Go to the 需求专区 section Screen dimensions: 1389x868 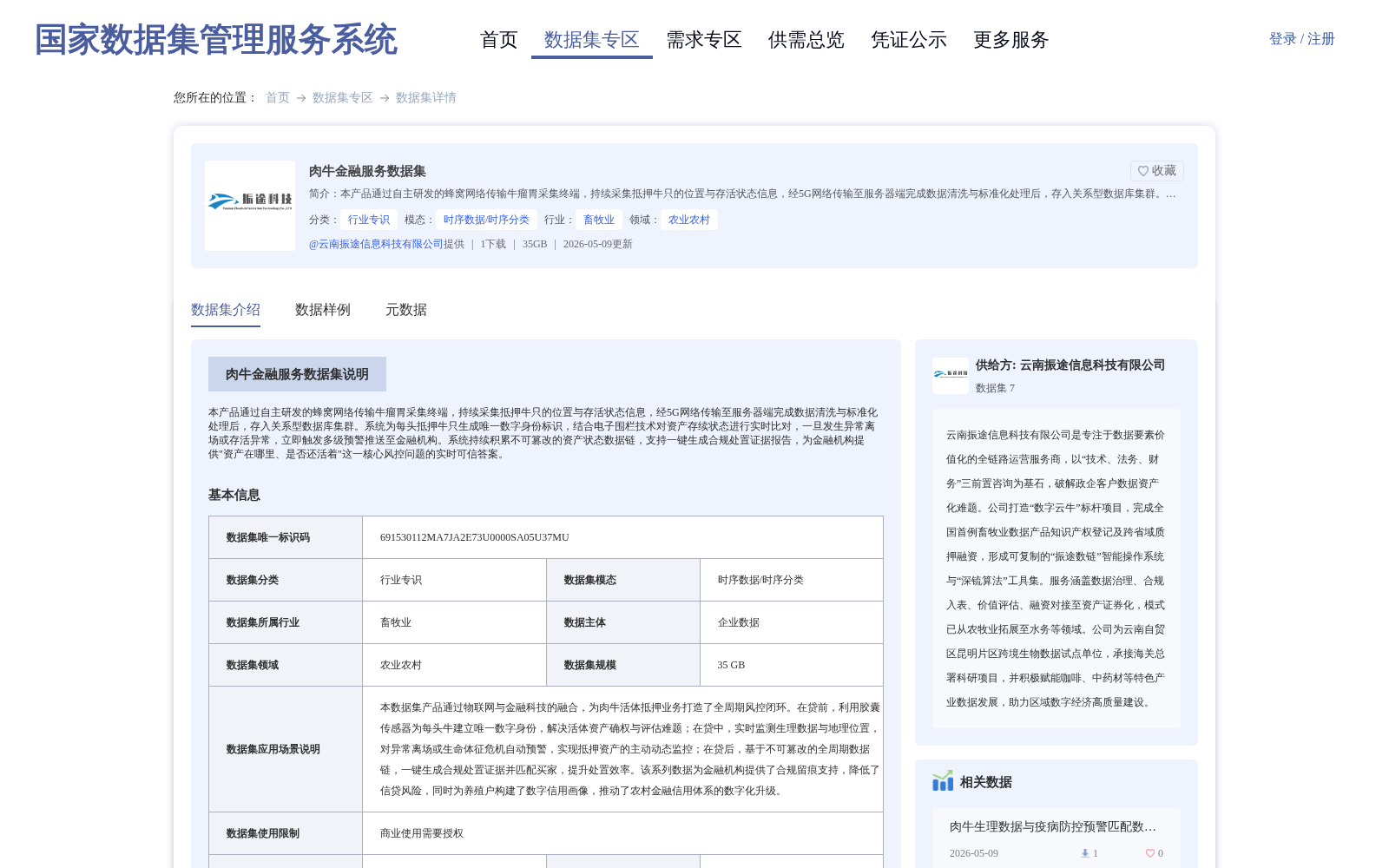point(704,40)
